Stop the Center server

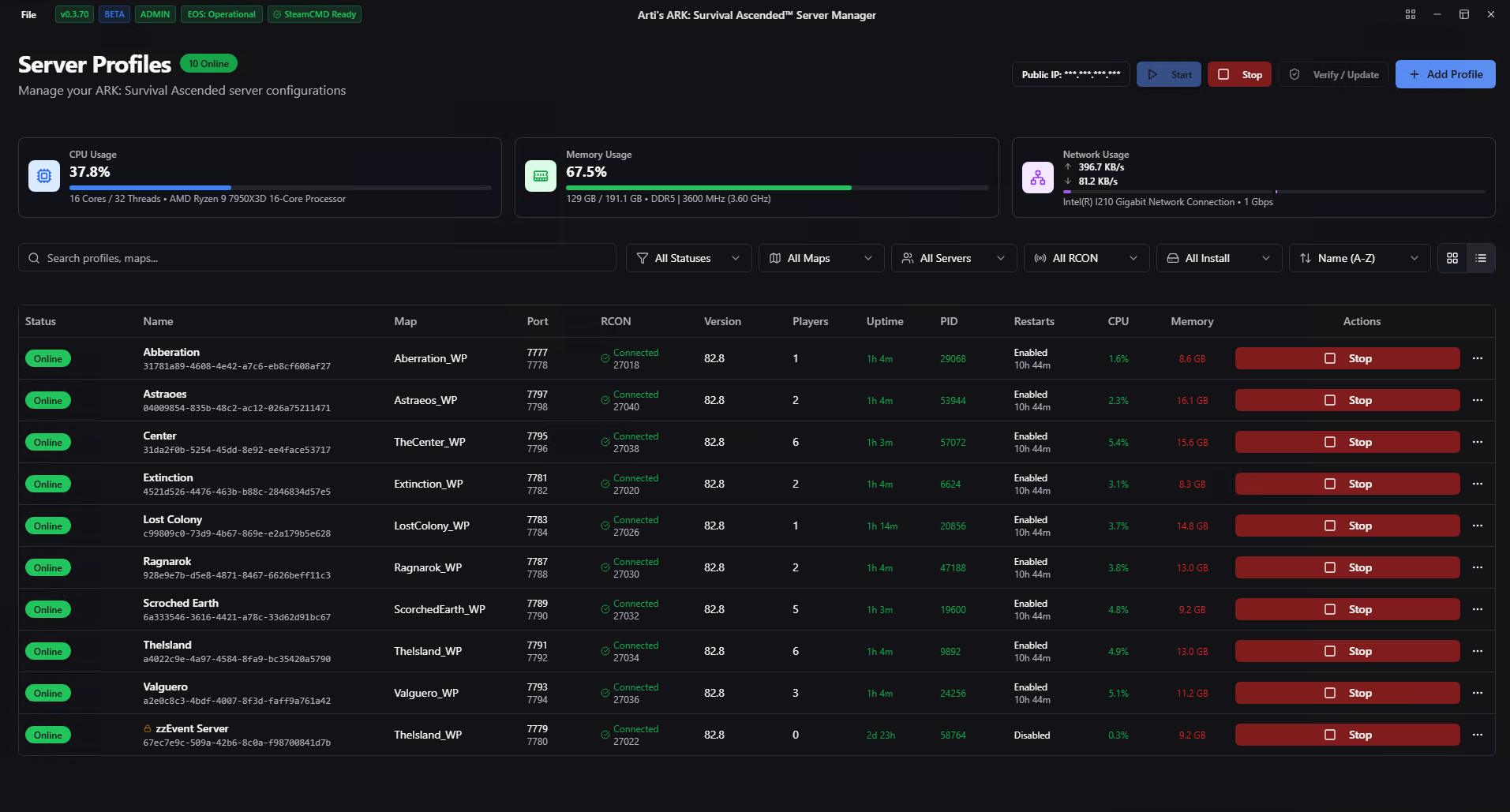1347,442
